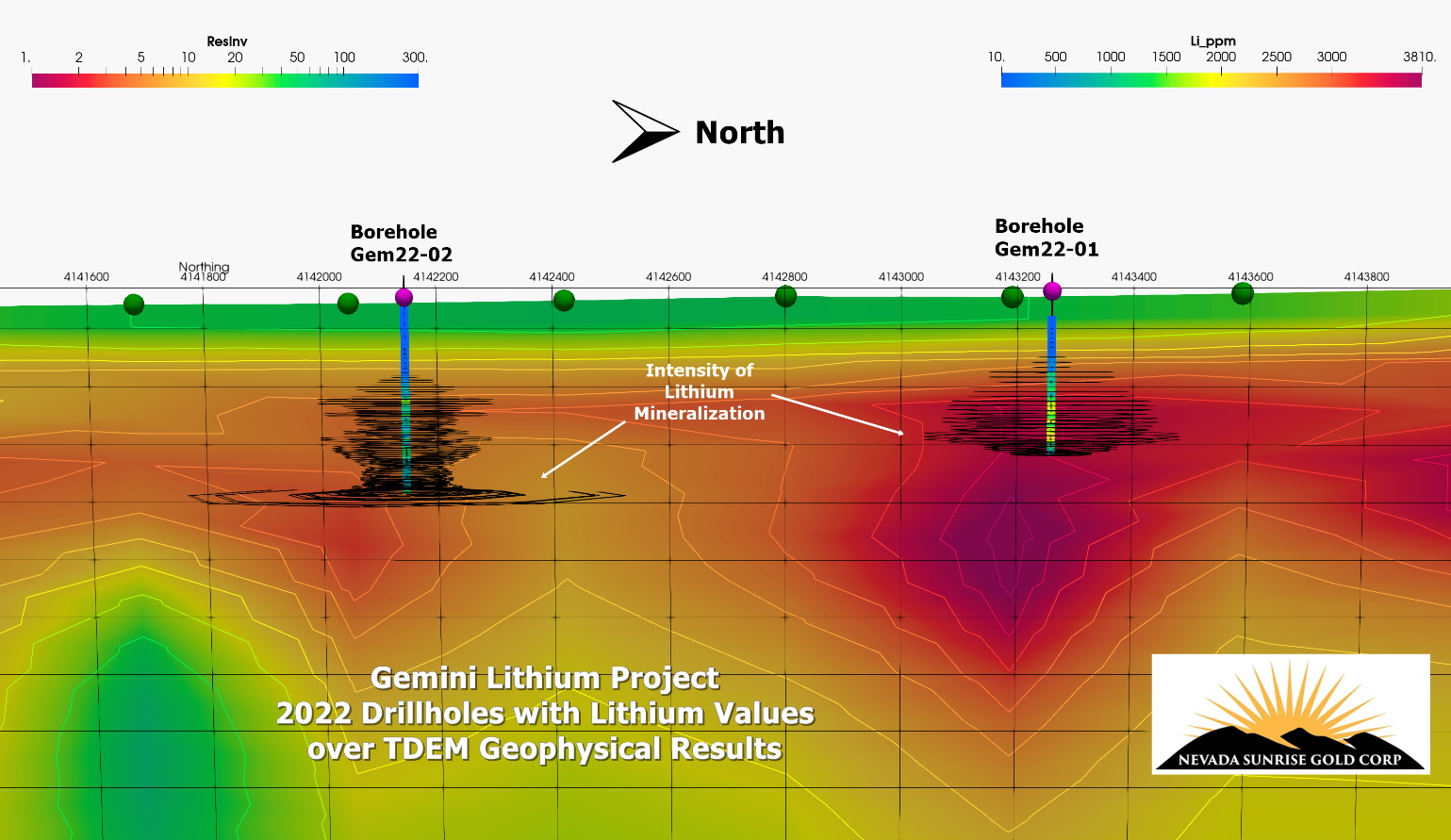
Task: Select the magenta collar marker of Gem22-02
Action: (404, 297)
